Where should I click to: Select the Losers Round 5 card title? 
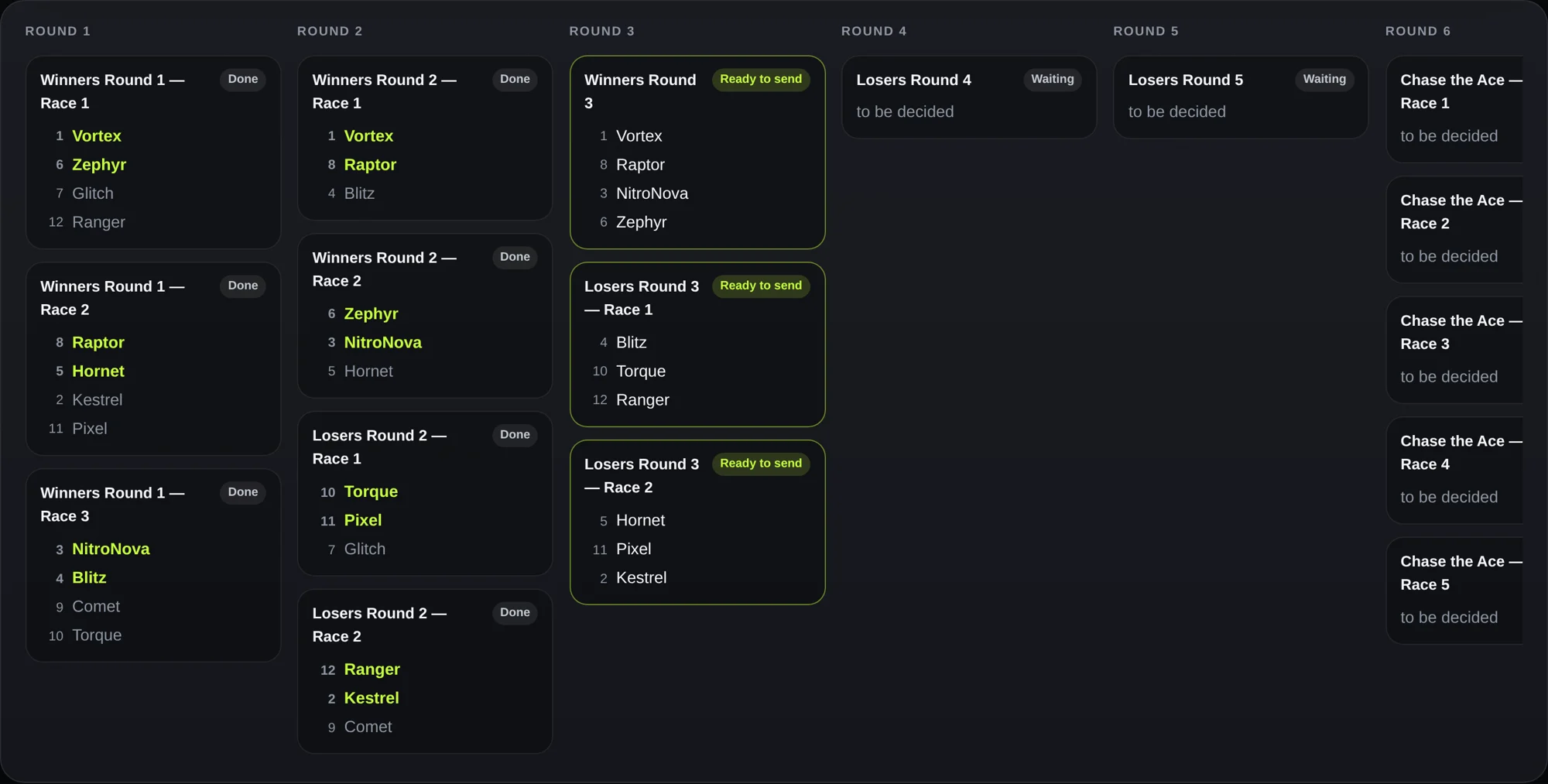pyautogui.click(x=1186, y=80)
